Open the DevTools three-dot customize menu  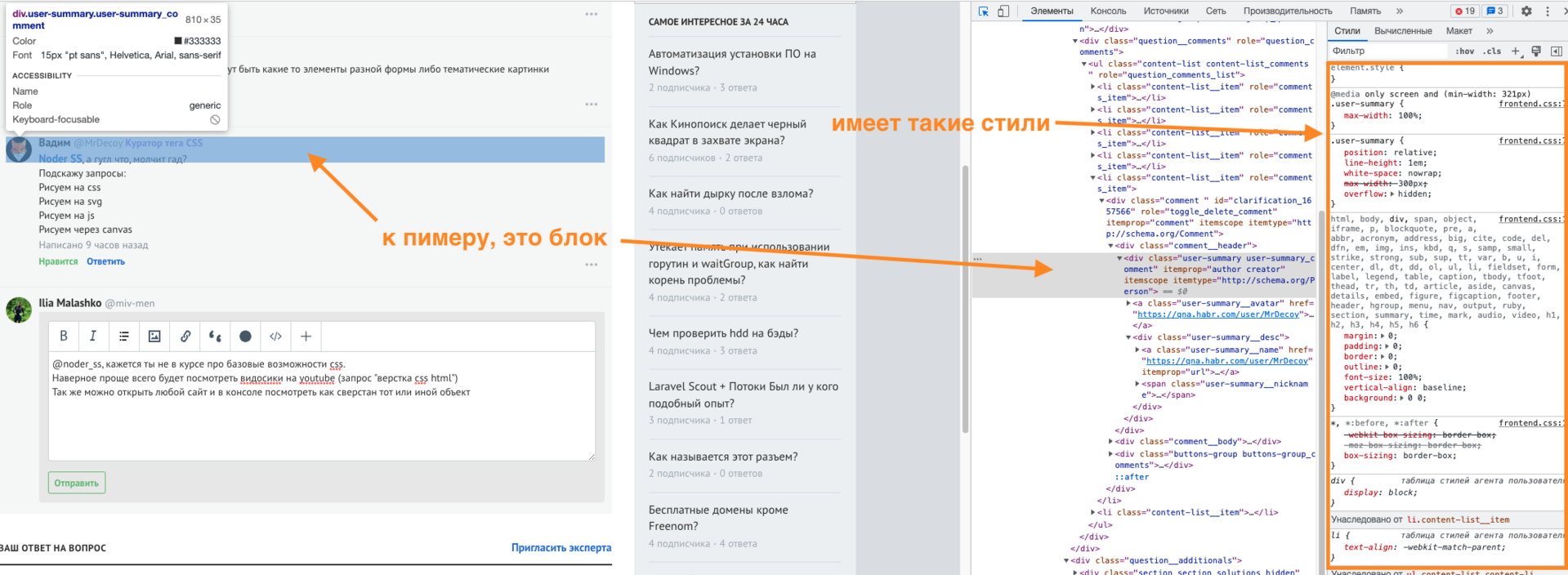coord(1548,11)
